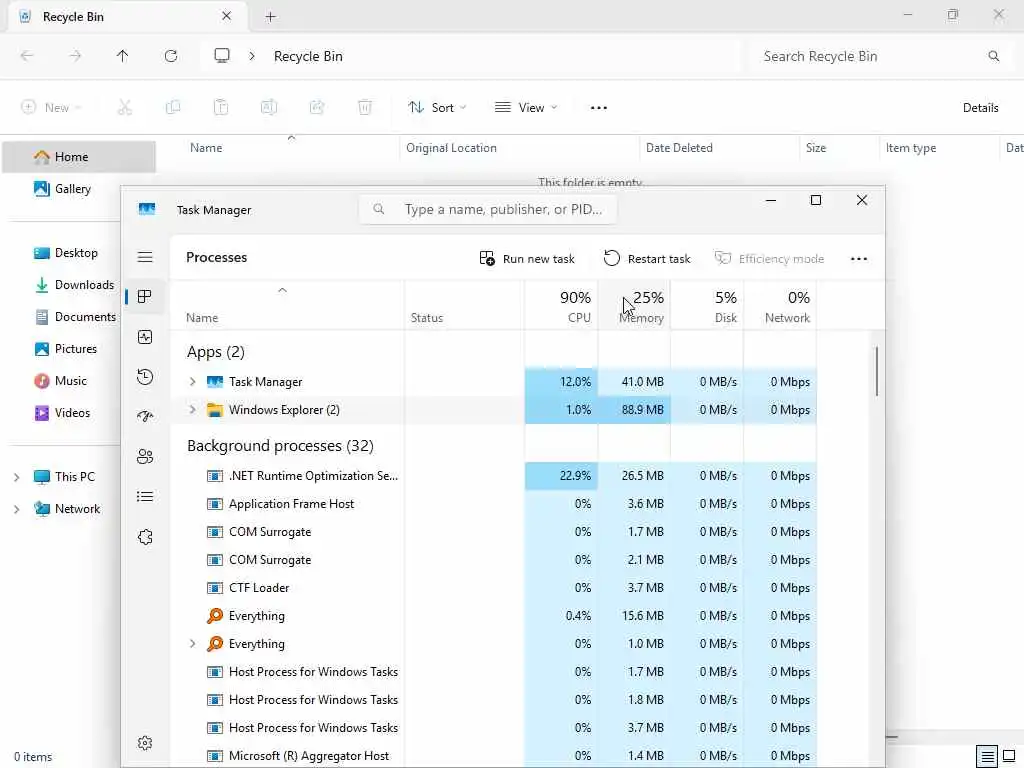Viewport: 1024px width, 768px height.
Task: Open the App history page icon
Action: pos(145,377)
